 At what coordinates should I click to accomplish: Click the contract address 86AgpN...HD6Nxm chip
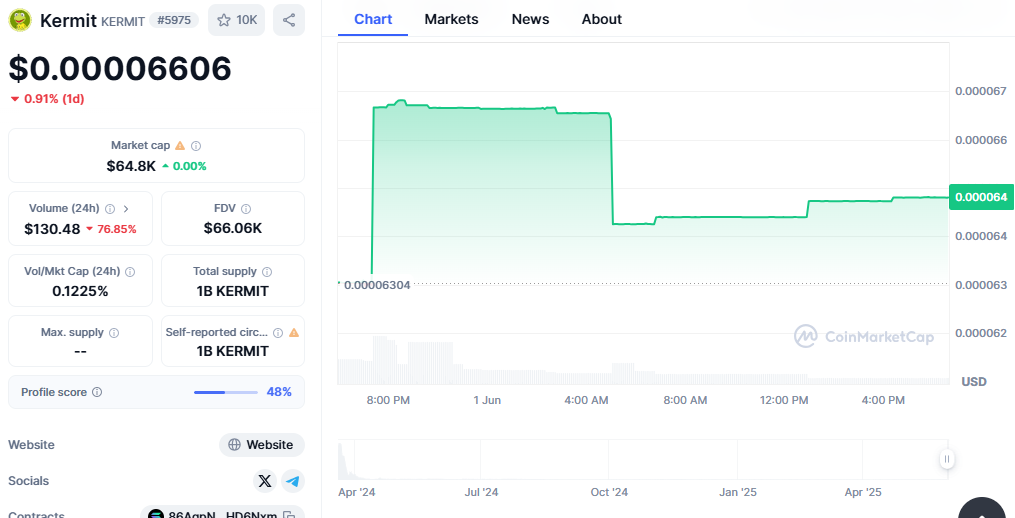click(222, 512)
